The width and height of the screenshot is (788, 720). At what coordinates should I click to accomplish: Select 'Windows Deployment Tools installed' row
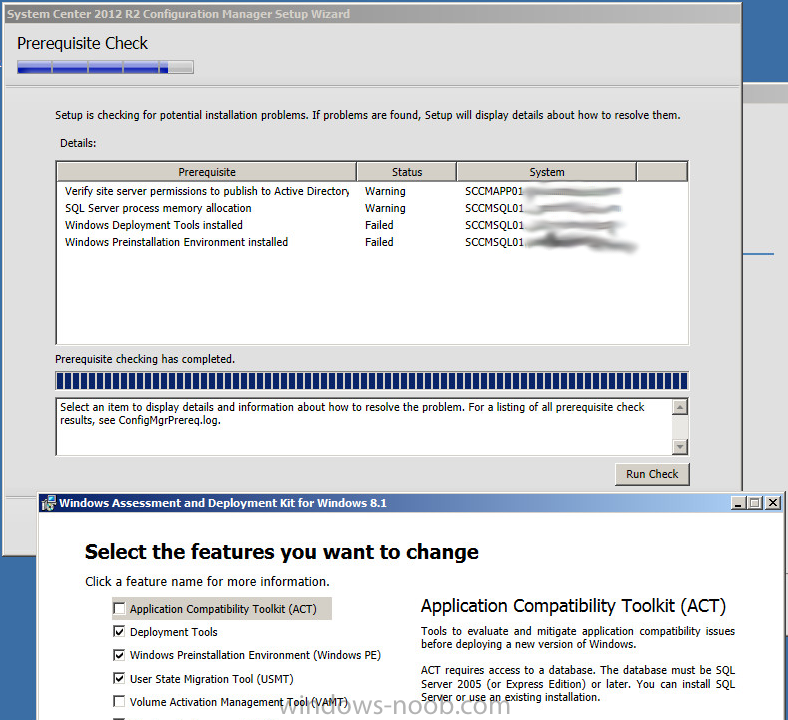(x=372, y=225)
